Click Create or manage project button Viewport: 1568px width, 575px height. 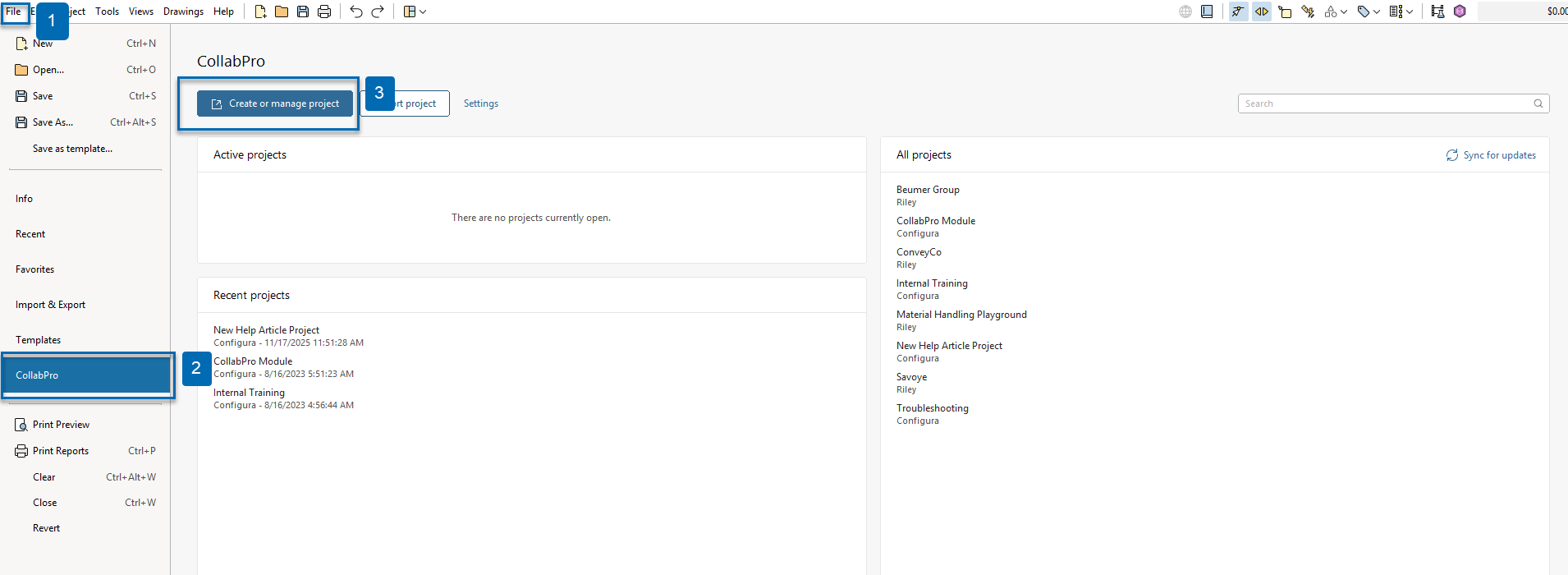[x=275, y=103]
